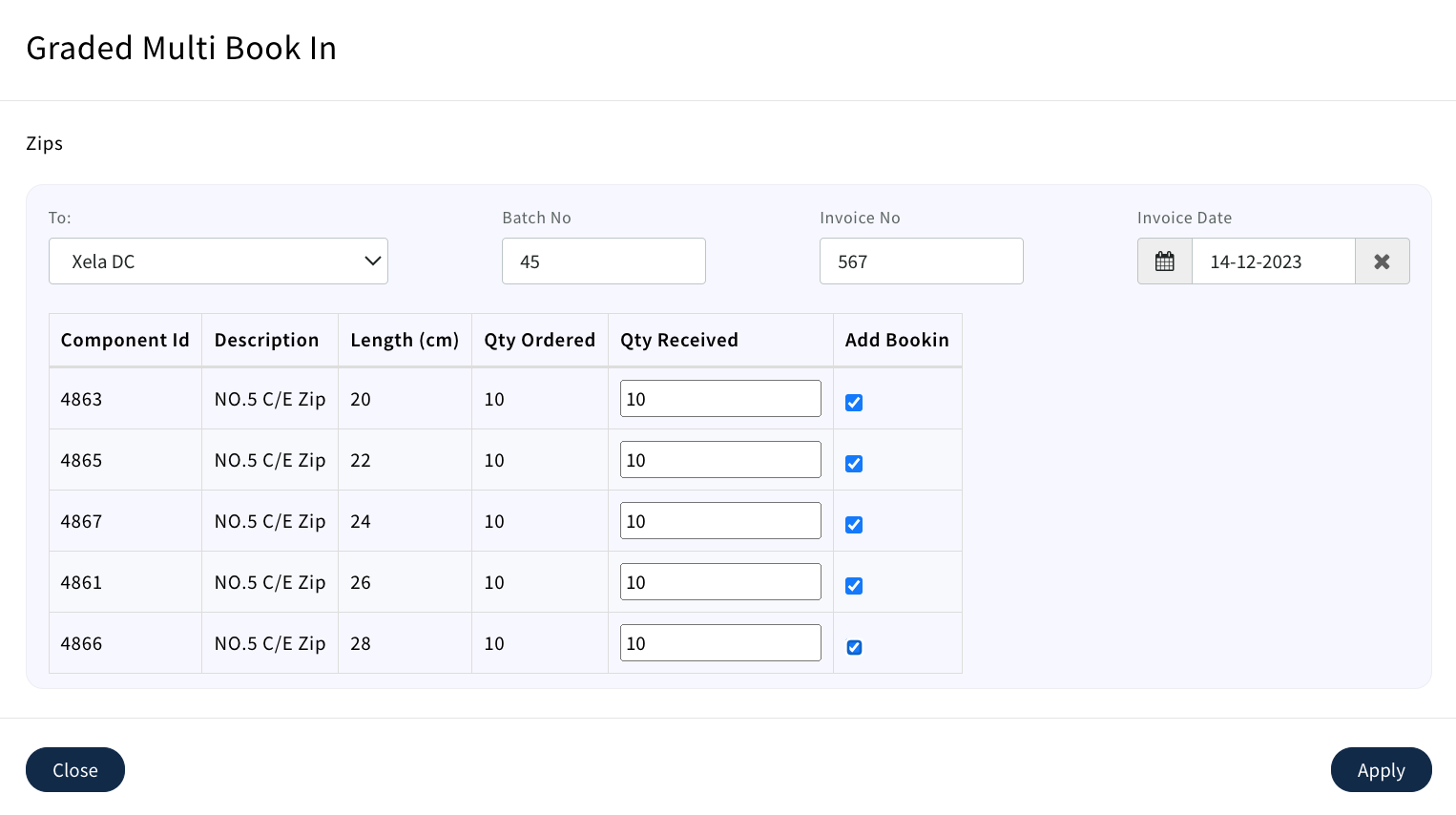
Task: Click the Qty Ordered column header
Action: pyautogui.click(x=539, y=341)
